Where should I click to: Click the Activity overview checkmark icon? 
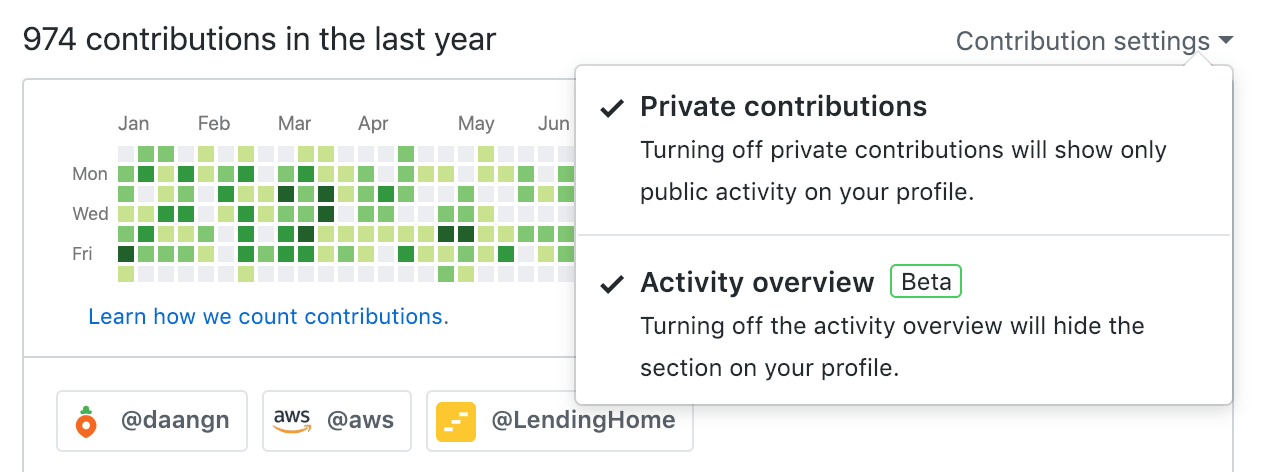[x=612, y=284]
